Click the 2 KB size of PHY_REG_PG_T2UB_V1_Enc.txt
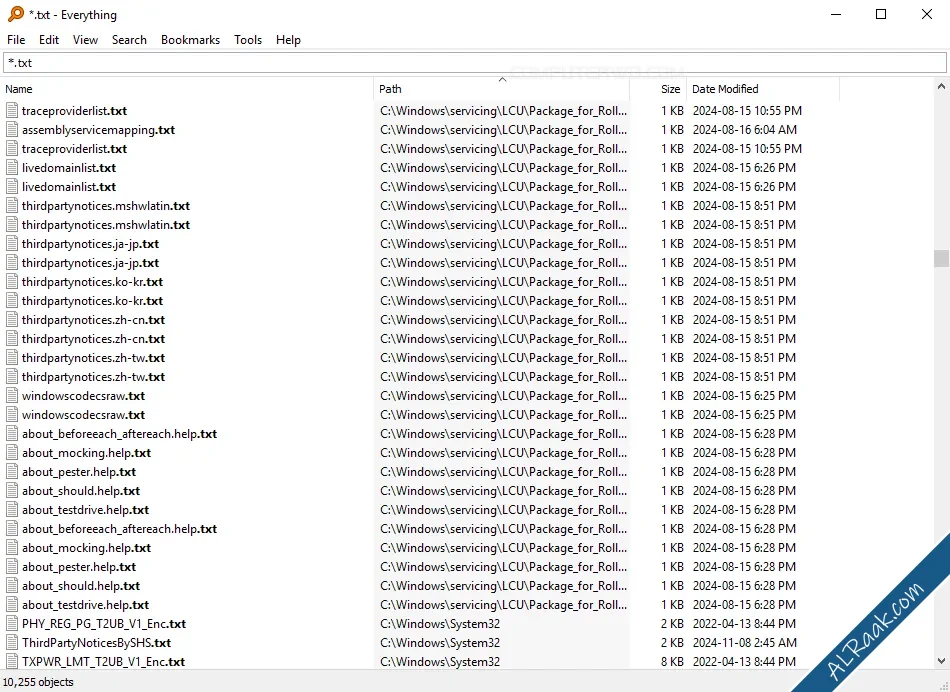The height and width of the screenshot is (692, 950). (x=672, y=624)
